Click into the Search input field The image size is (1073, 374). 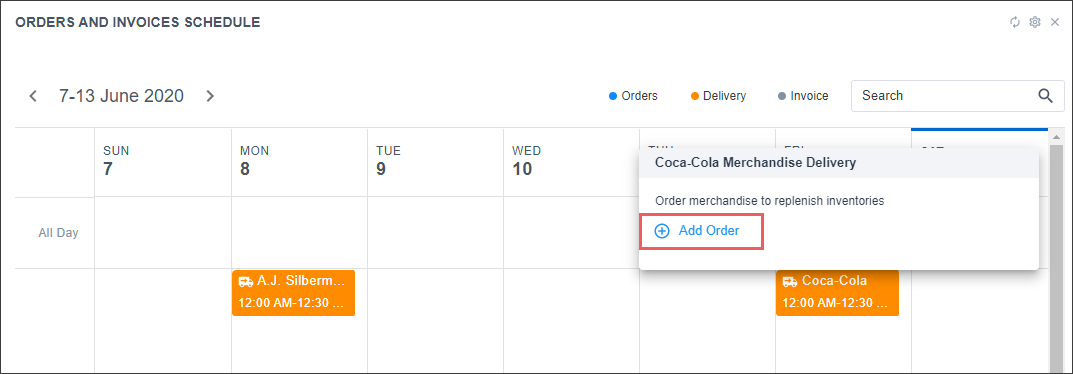click(944, 96)
